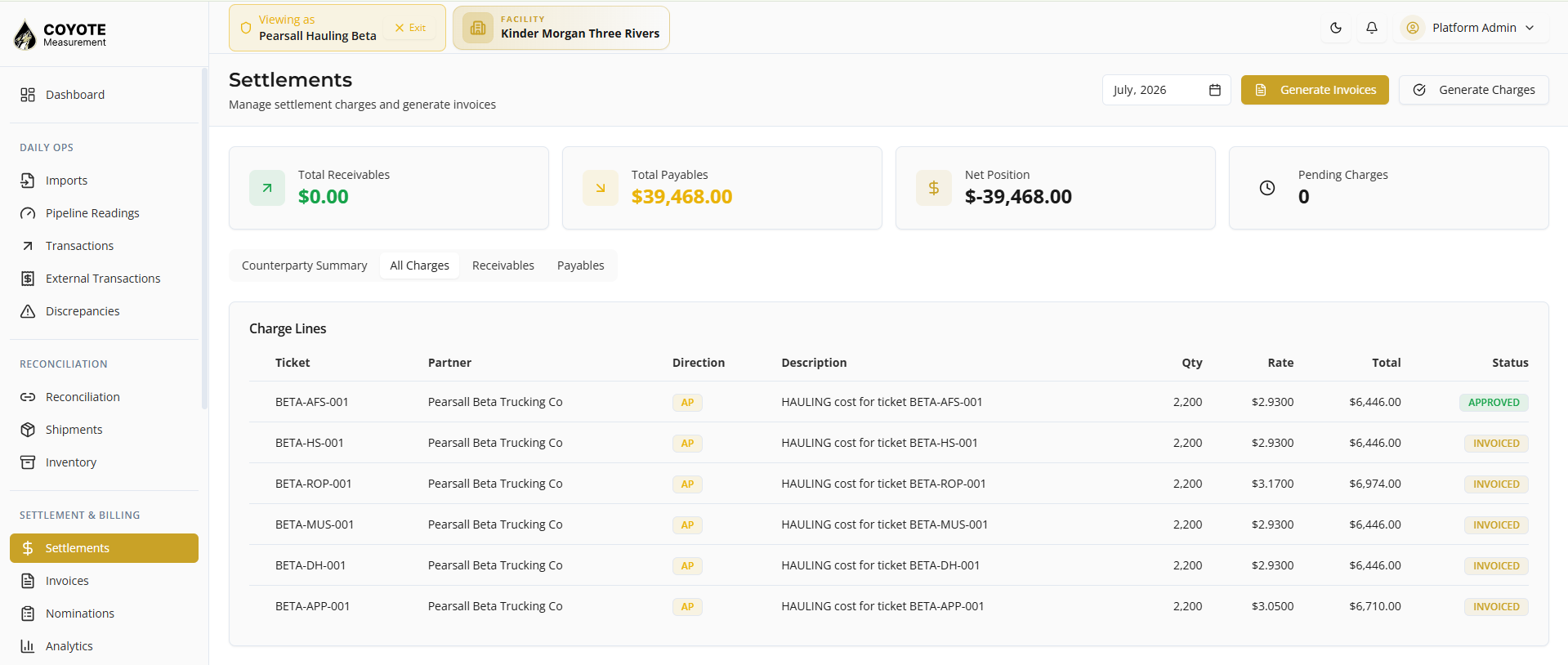This screenshot has width=1568, height=665.
Task: Click INVOICED badge for BETA-HS-001
Action: coord(1496,443)
